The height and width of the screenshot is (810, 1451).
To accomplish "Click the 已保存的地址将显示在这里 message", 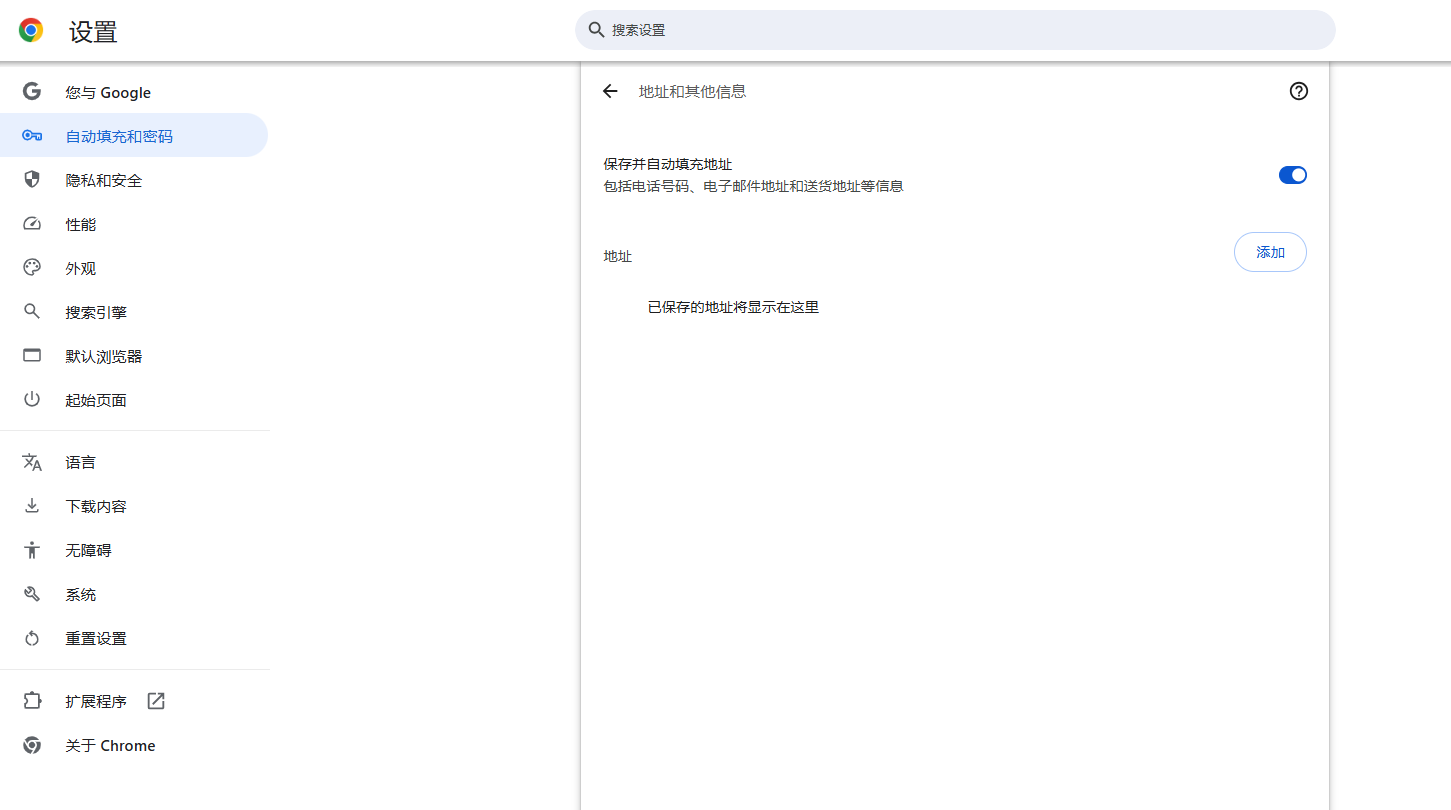I will tap(733, 307).
